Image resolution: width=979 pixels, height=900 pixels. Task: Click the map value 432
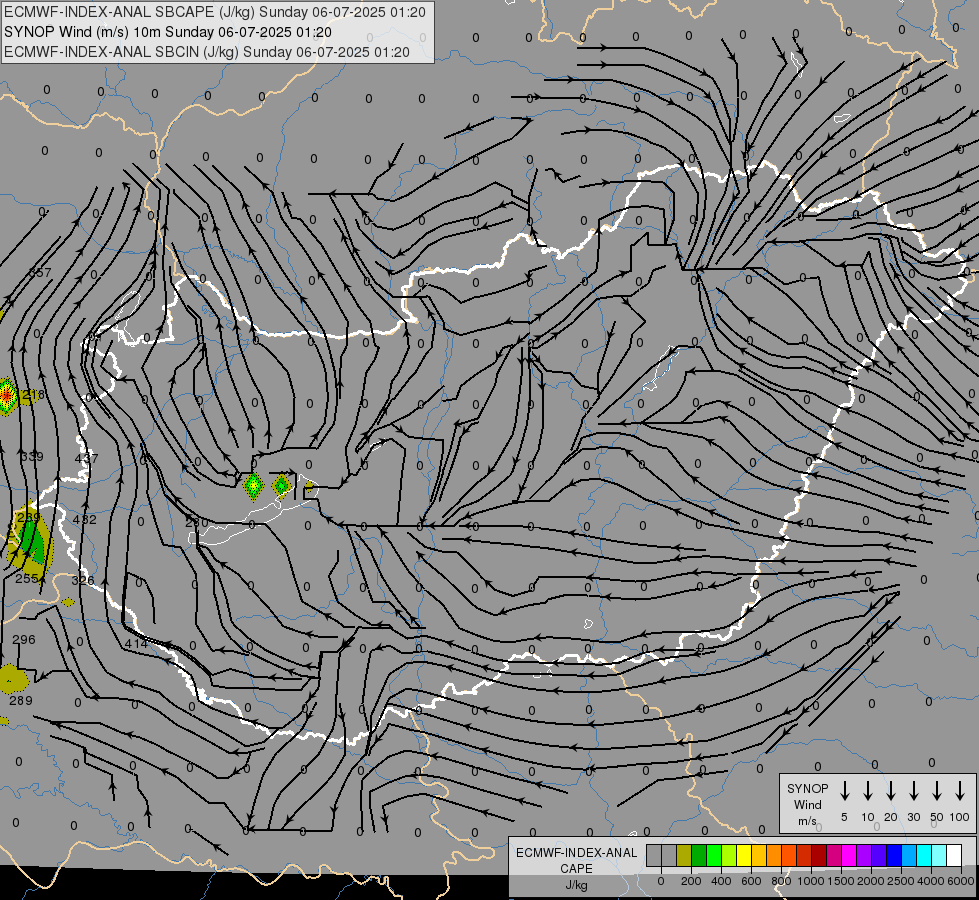(x=85, y=519)
